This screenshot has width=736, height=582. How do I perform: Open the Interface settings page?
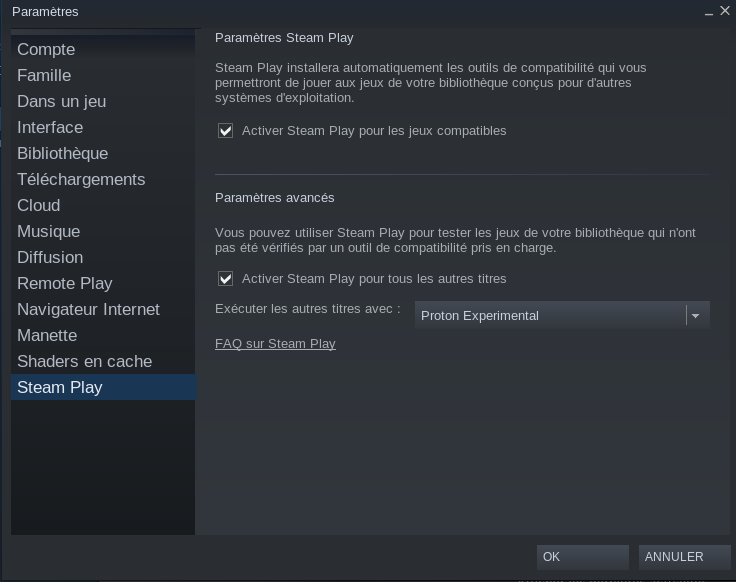[x=50, y=127]
